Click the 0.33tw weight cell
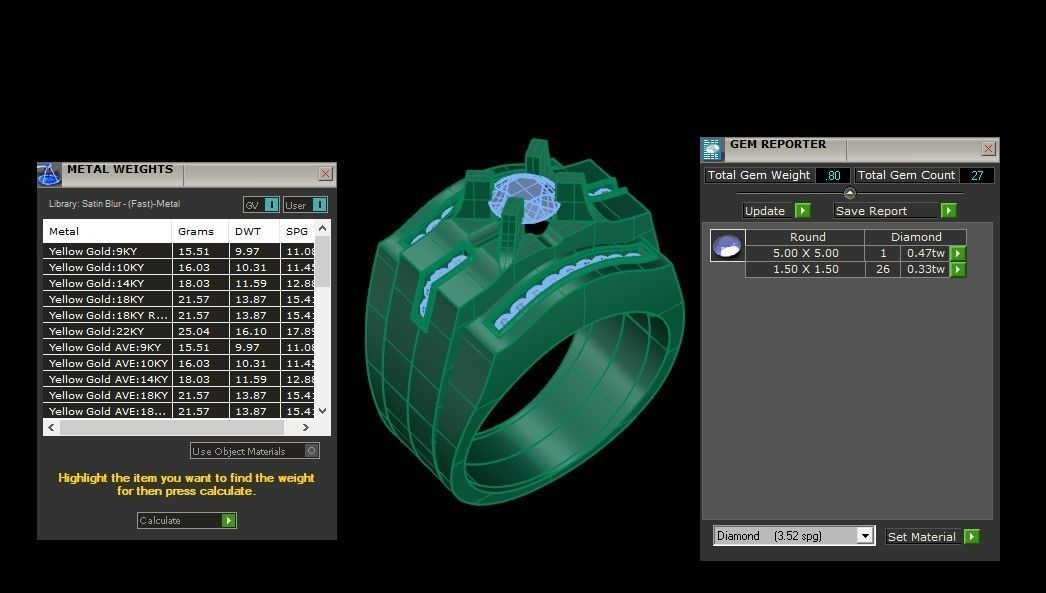Image resolution: width=1046 pixels, height=593 pixels. pos(925,269)
